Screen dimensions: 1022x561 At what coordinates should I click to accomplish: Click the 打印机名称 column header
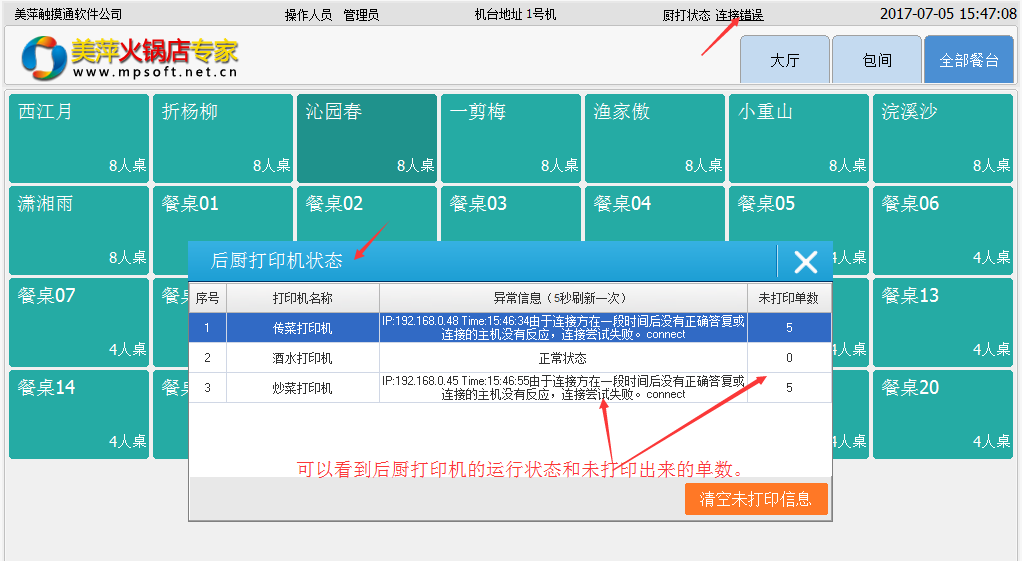(x=302, y=298)
